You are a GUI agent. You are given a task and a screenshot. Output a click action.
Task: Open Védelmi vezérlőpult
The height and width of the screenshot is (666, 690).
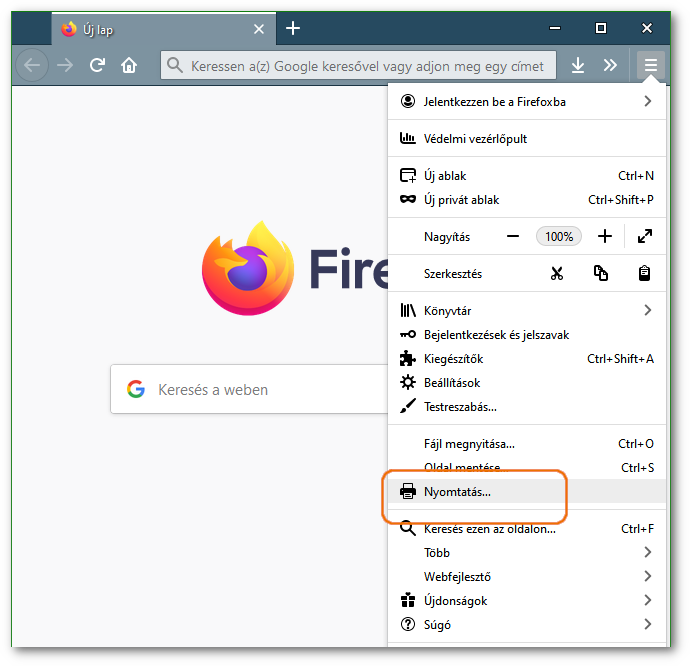pyautogui.click(x=527, y=139)
